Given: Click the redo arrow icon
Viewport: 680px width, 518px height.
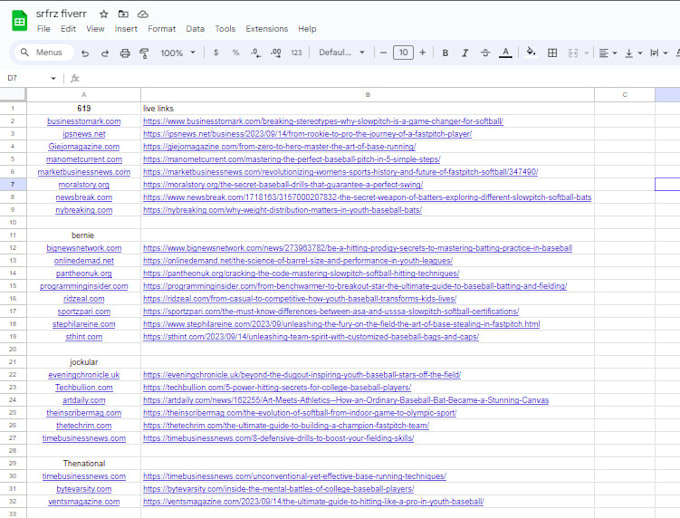Looking at the screenshot, I should (105, 53).
